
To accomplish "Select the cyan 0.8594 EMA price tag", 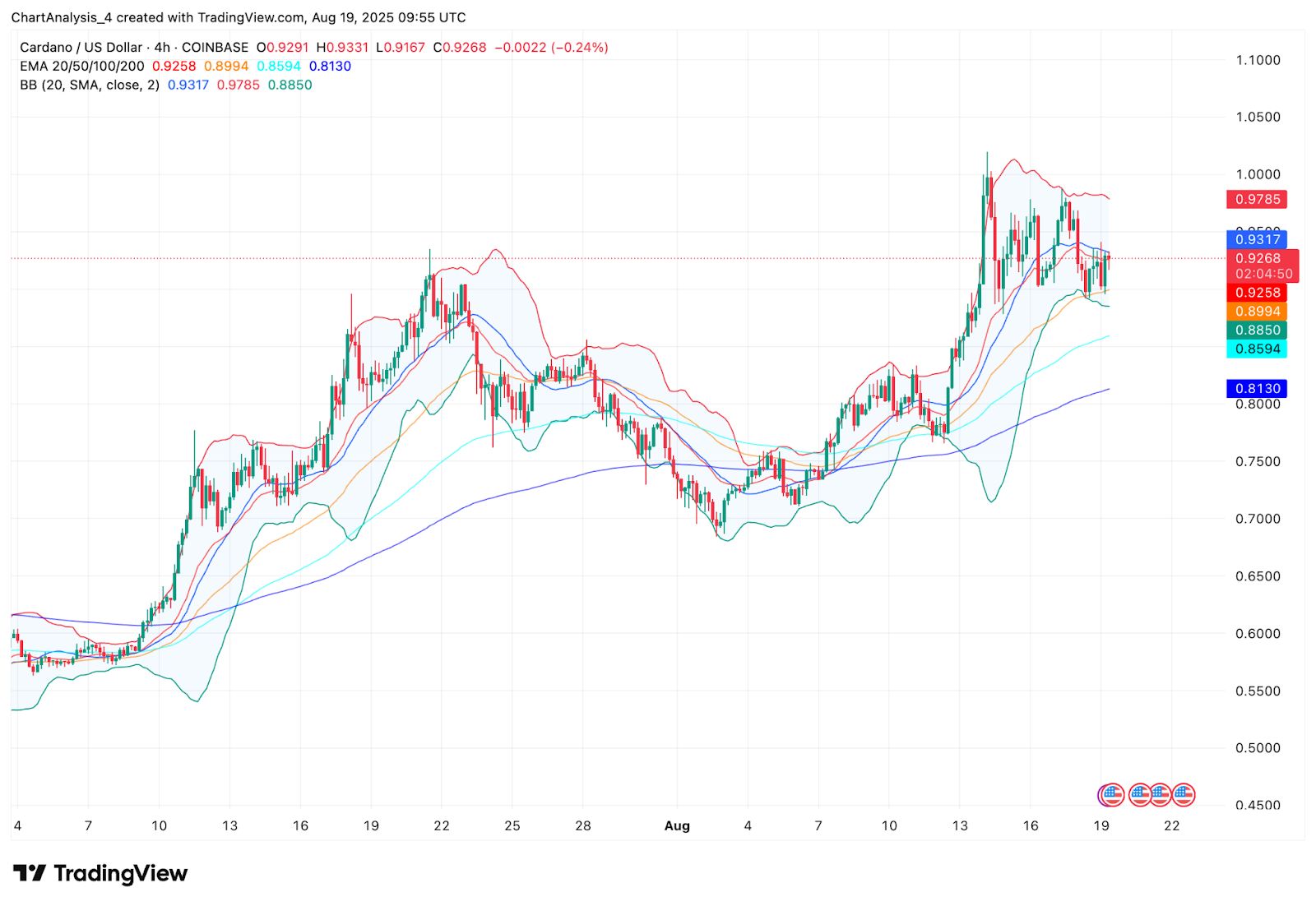I will [x=1257, y=349].
